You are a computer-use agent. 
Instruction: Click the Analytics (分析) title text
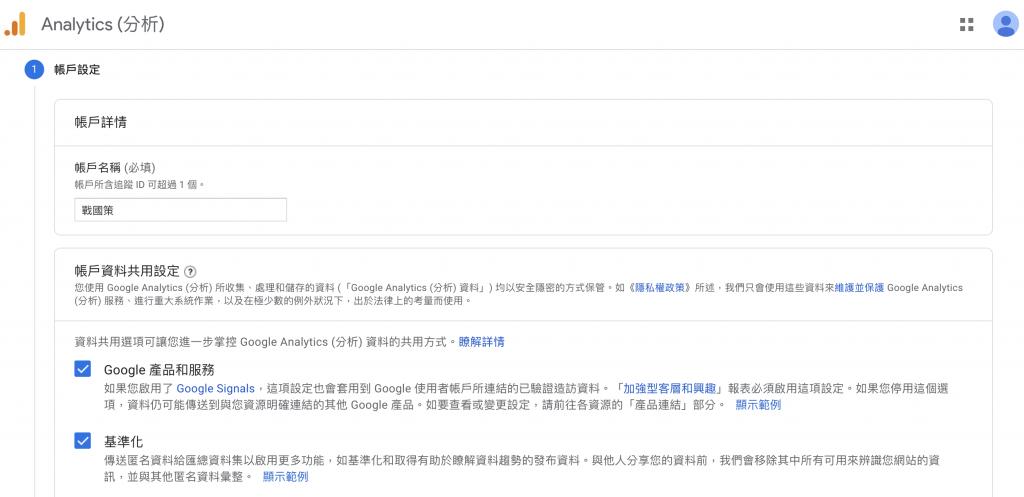click(103, 25)
